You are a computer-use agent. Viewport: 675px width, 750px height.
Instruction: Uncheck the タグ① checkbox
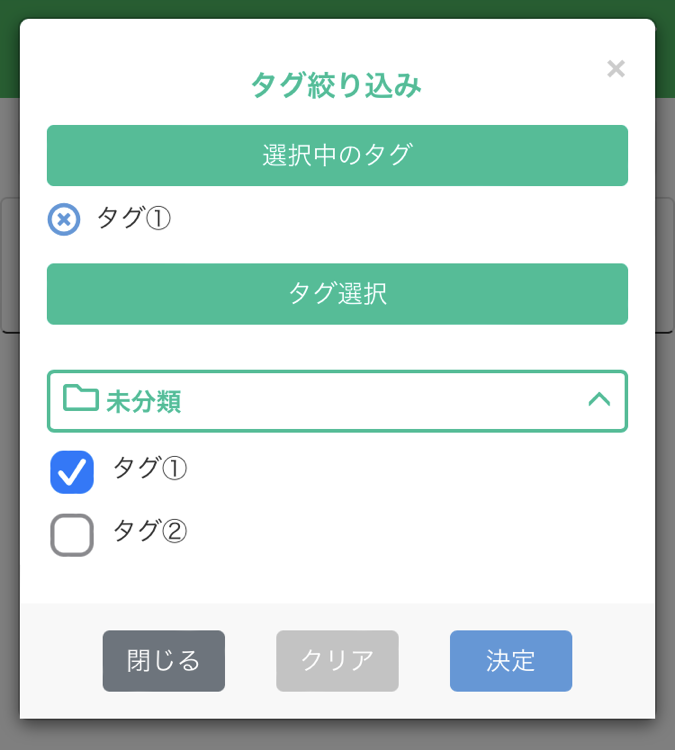72,472
